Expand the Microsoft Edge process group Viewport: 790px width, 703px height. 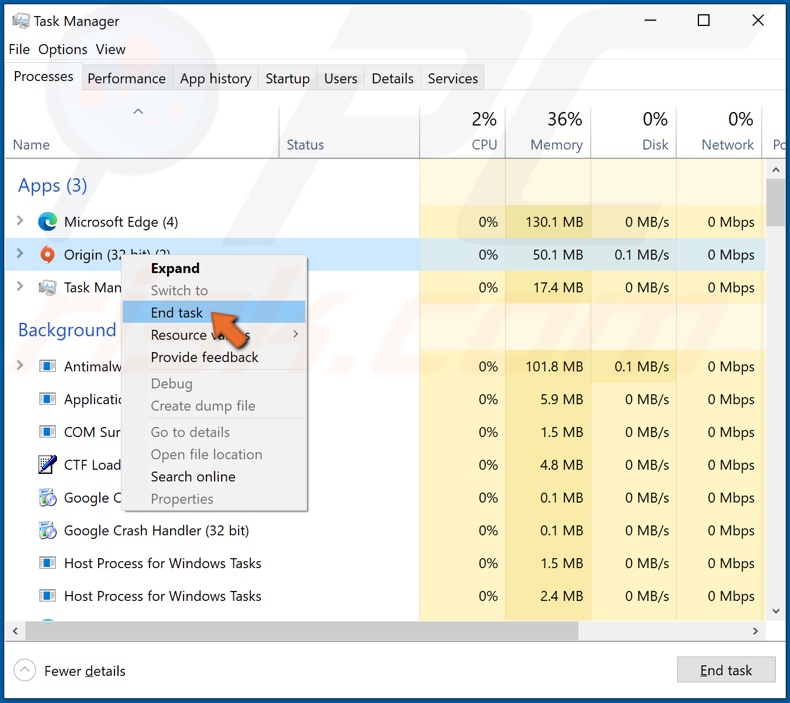(x=20, y=222)
